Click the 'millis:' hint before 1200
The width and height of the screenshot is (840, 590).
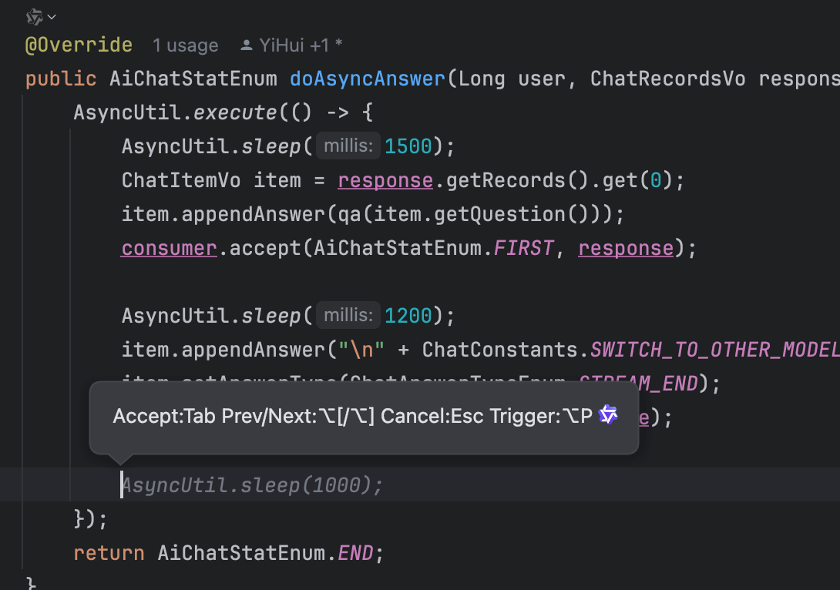point(348,315)
